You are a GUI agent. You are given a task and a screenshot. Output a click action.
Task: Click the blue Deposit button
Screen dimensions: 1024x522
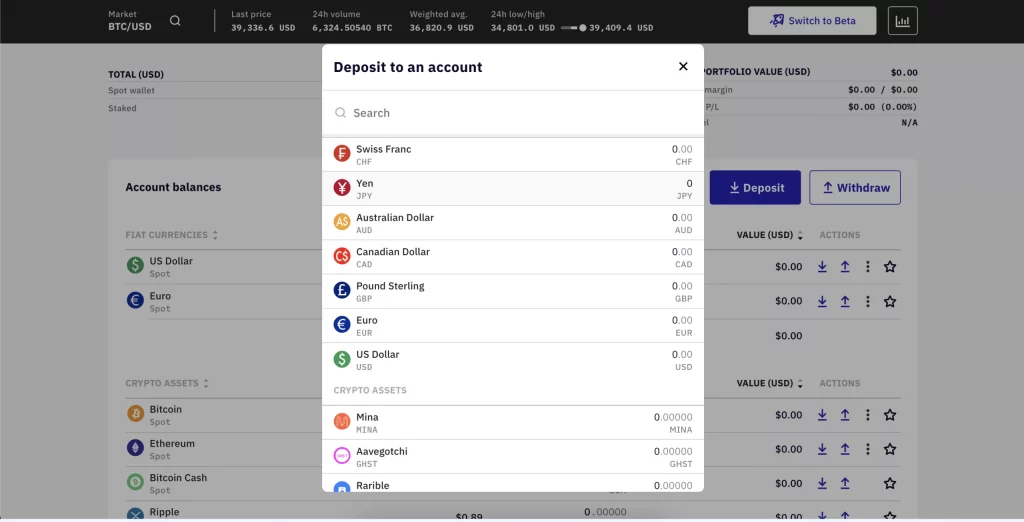(756, 188)
